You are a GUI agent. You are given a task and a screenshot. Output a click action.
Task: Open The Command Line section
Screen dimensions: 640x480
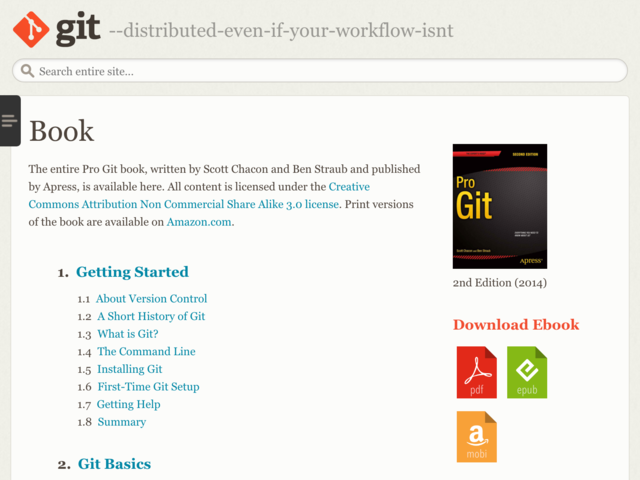tap(146, 351)
